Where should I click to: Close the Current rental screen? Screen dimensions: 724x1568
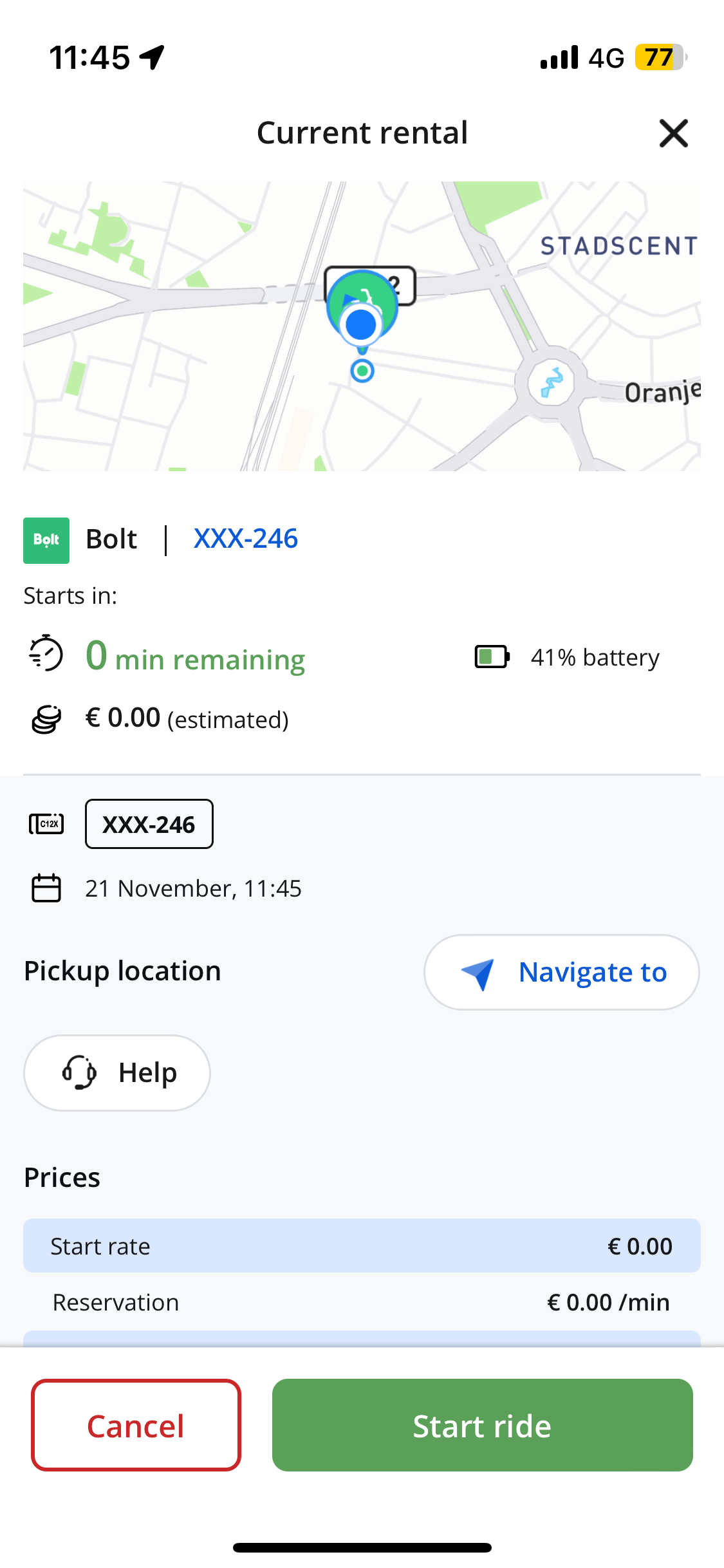tap(673, 133)
